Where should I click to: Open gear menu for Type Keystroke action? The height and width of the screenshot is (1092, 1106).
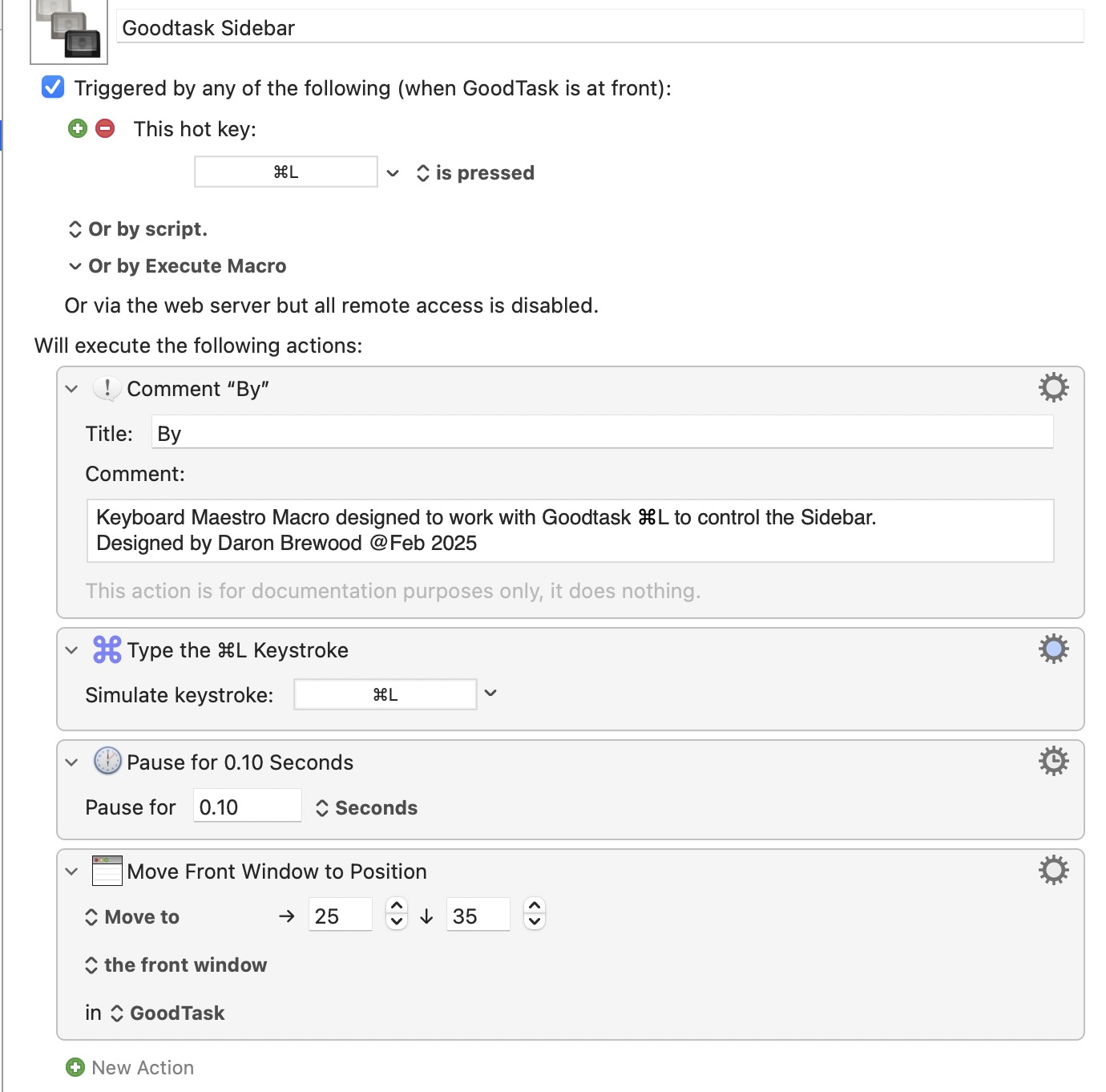[1053, 649]
